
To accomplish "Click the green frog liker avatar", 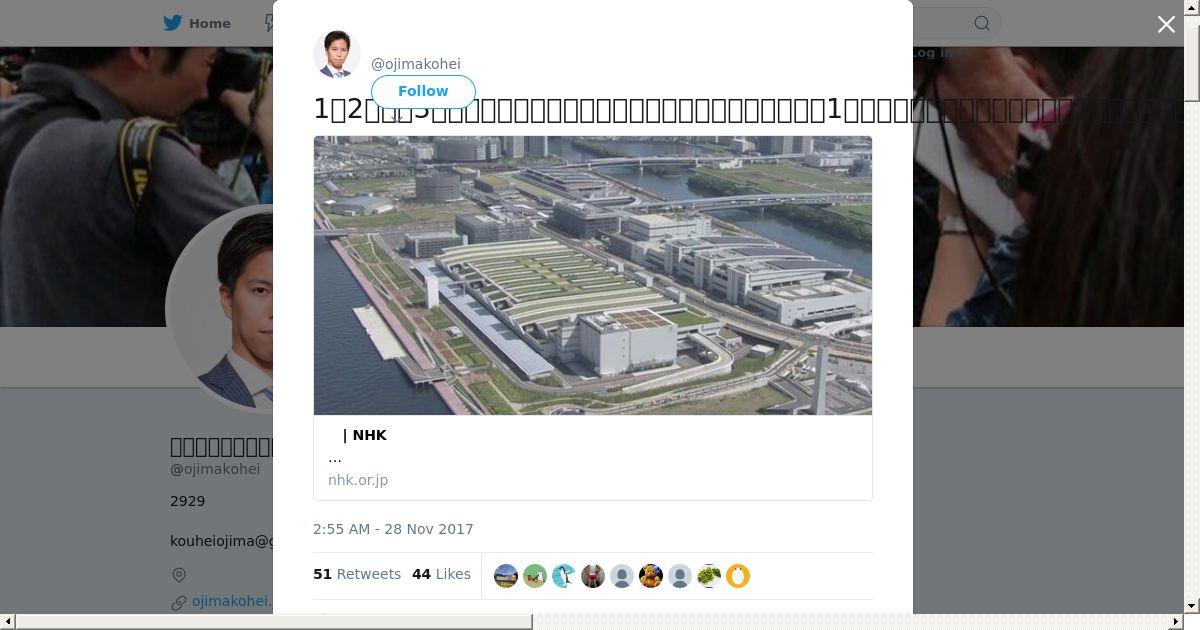I will (709, 576).
